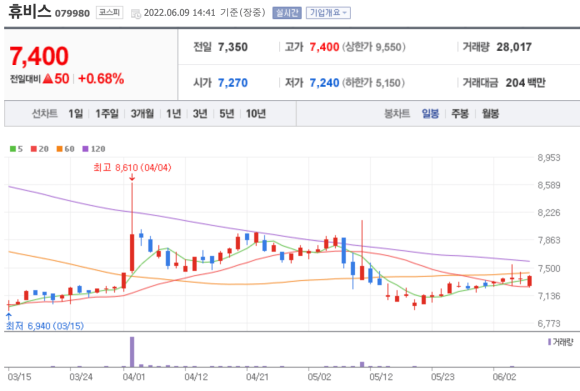This screenshot has width=580, height=391.
Task: Click the 7,500 price axis label
Action: pos(549,268)
